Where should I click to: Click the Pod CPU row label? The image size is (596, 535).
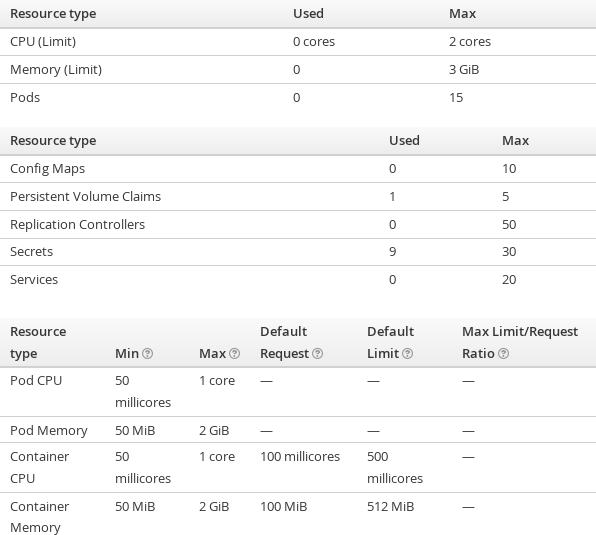coord(36,380)
